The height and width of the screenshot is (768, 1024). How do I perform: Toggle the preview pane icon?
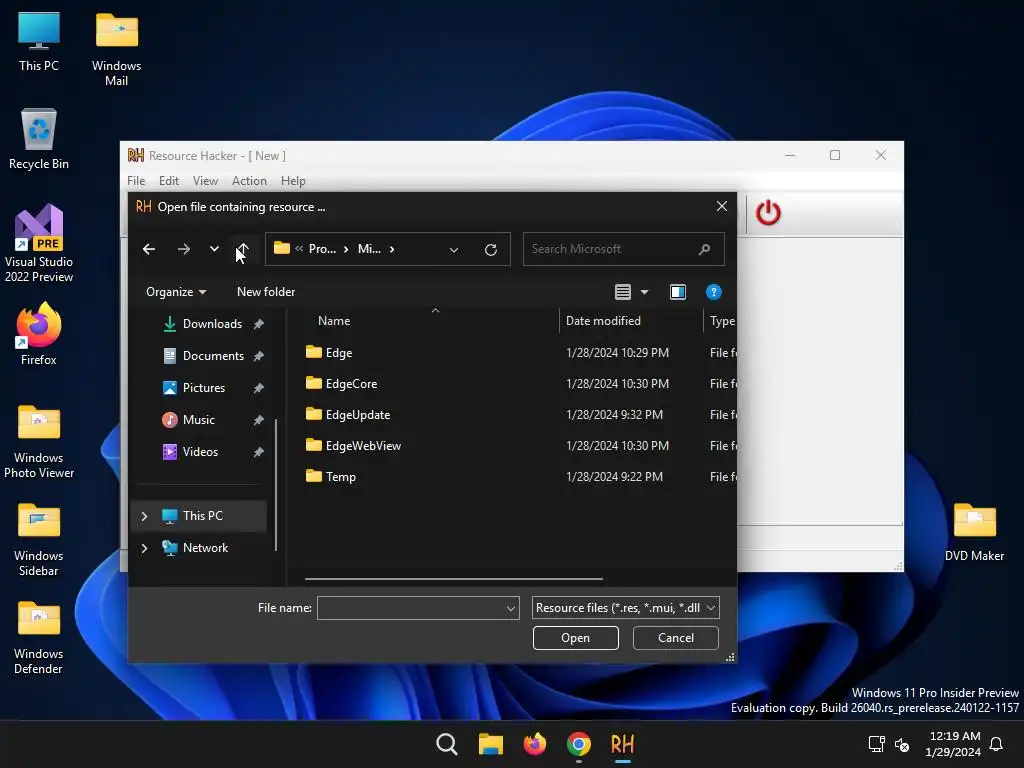pyautogui.click(x=678, y=292)
